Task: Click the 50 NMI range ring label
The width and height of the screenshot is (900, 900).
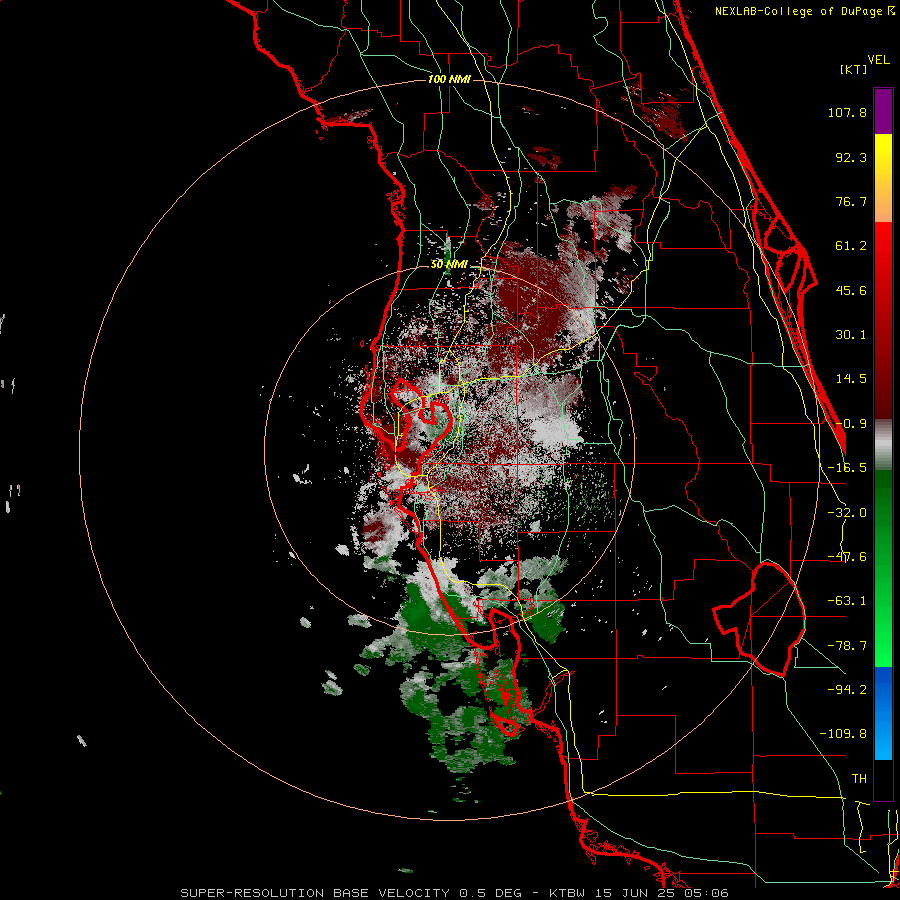Action: pos(449,265)
